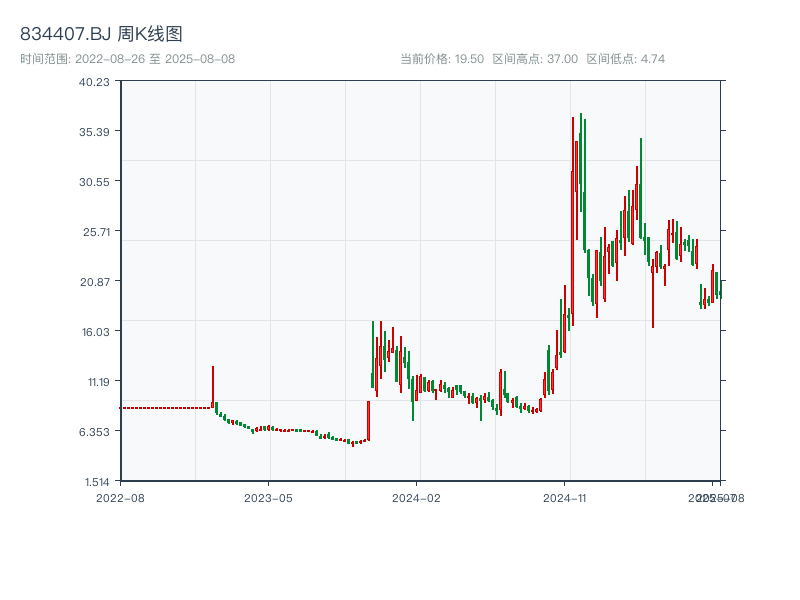
Task: Click the x-axis label 2024-11
Action: pos(564,498)
